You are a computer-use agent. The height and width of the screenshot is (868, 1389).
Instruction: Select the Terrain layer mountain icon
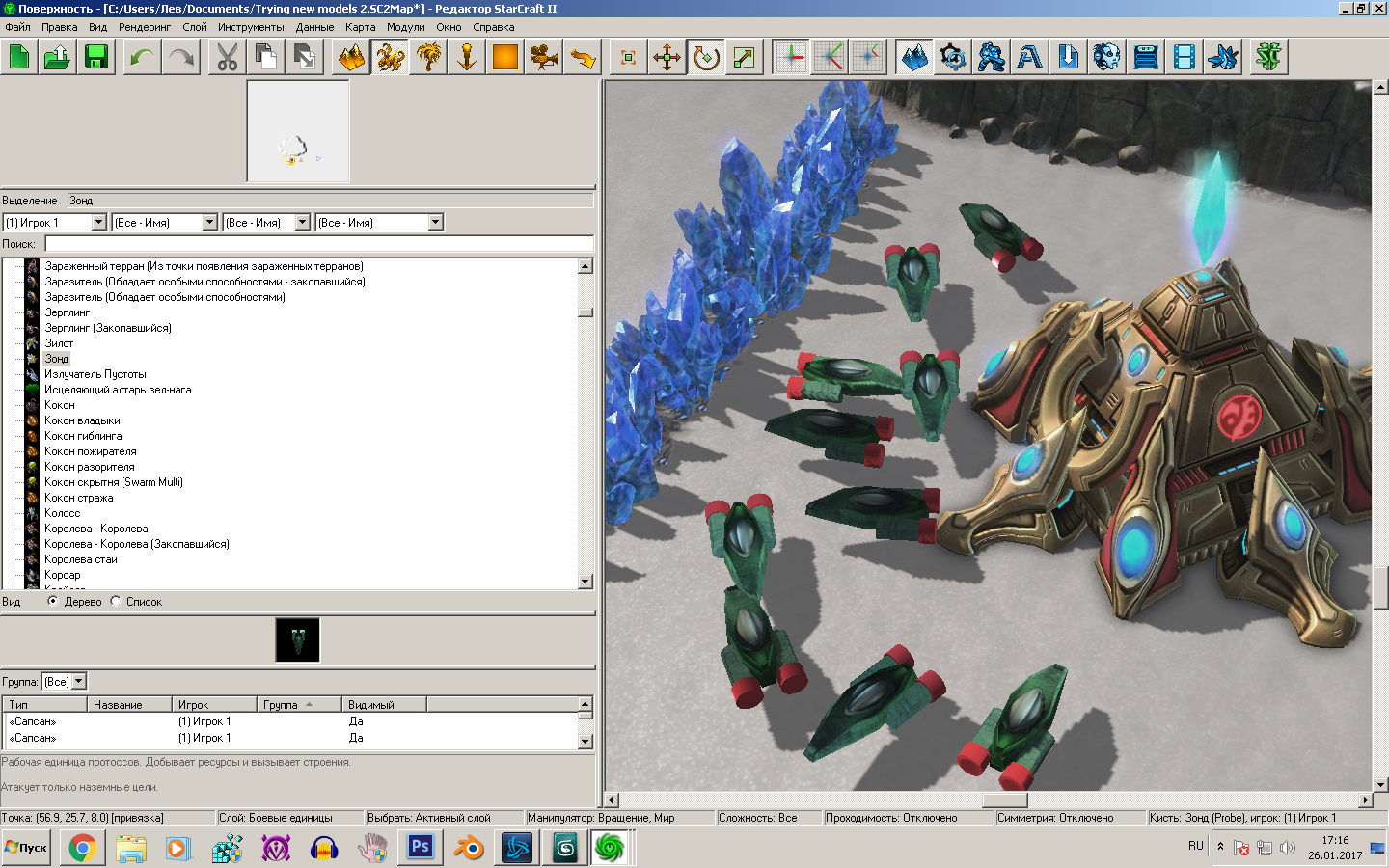(x=351, y=57)
